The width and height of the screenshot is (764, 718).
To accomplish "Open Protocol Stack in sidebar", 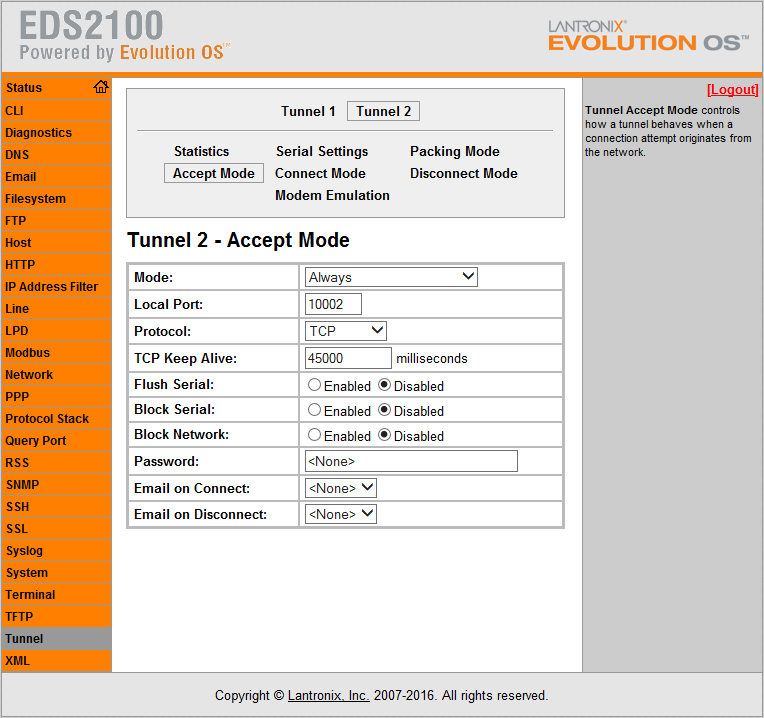I will [57, 418].
